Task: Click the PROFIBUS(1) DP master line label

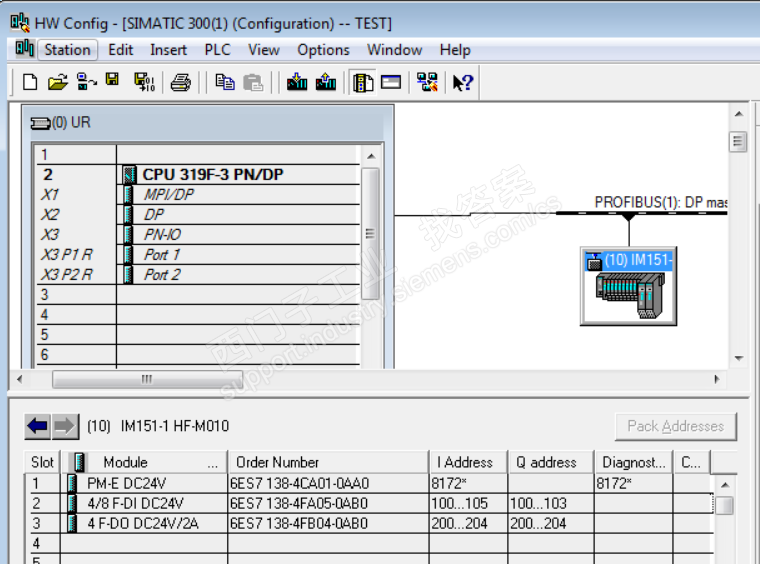Action: (x=661, y=202)
